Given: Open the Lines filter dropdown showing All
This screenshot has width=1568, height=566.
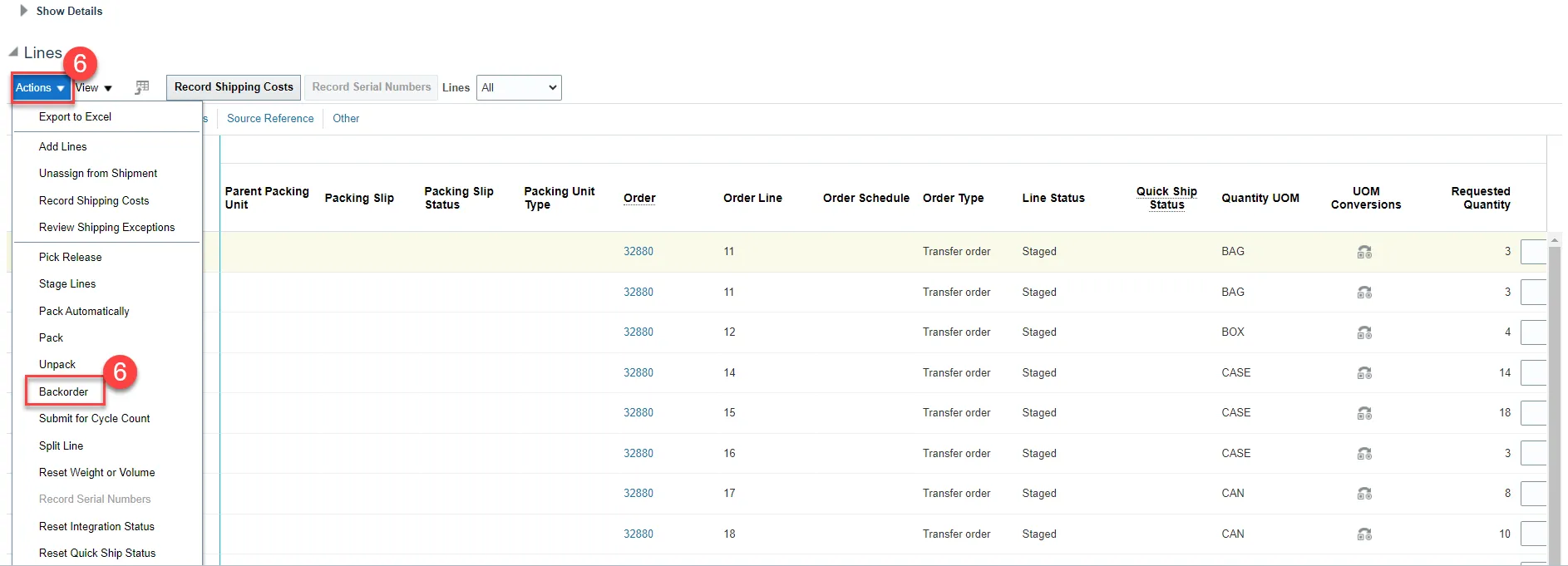Looking at the screenshot, I should click(519, 87).
